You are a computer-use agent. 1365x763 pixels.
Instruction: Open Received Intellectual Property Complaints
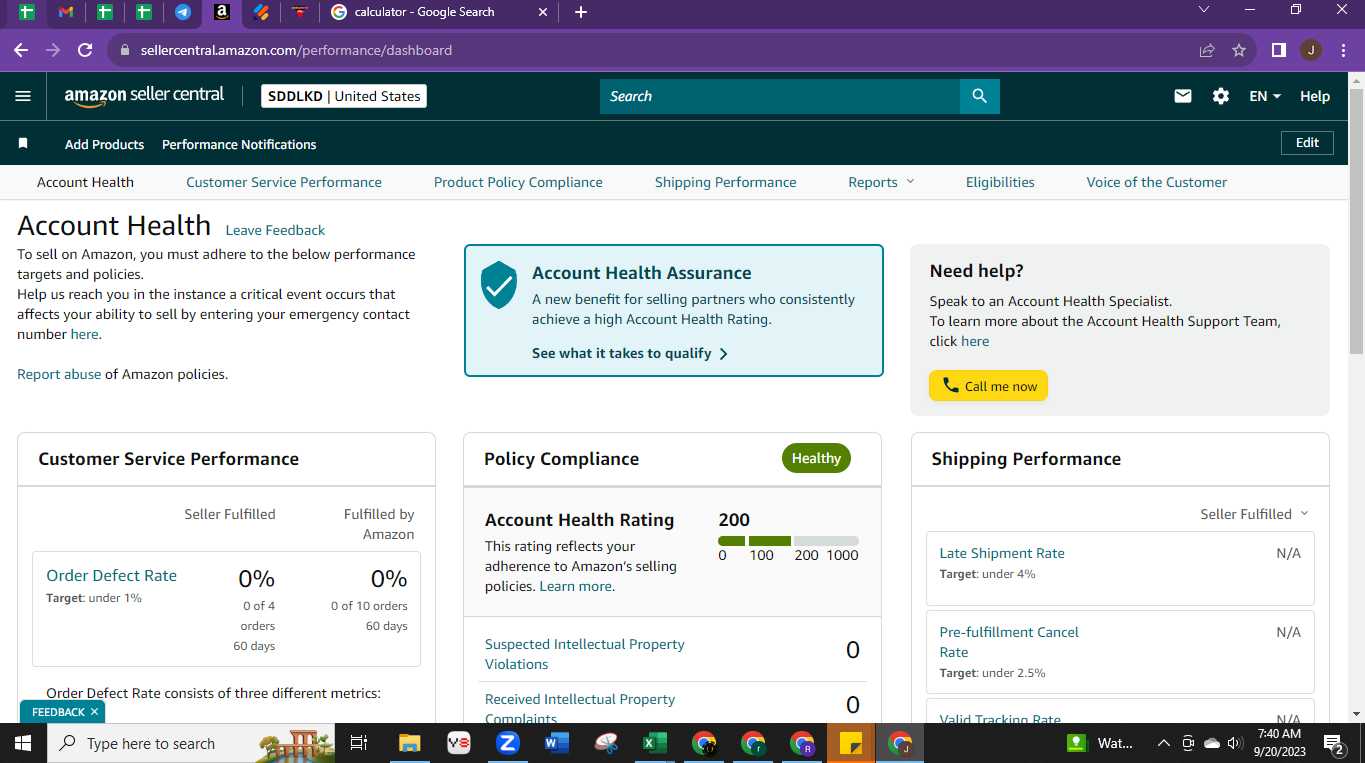point(580,708)
